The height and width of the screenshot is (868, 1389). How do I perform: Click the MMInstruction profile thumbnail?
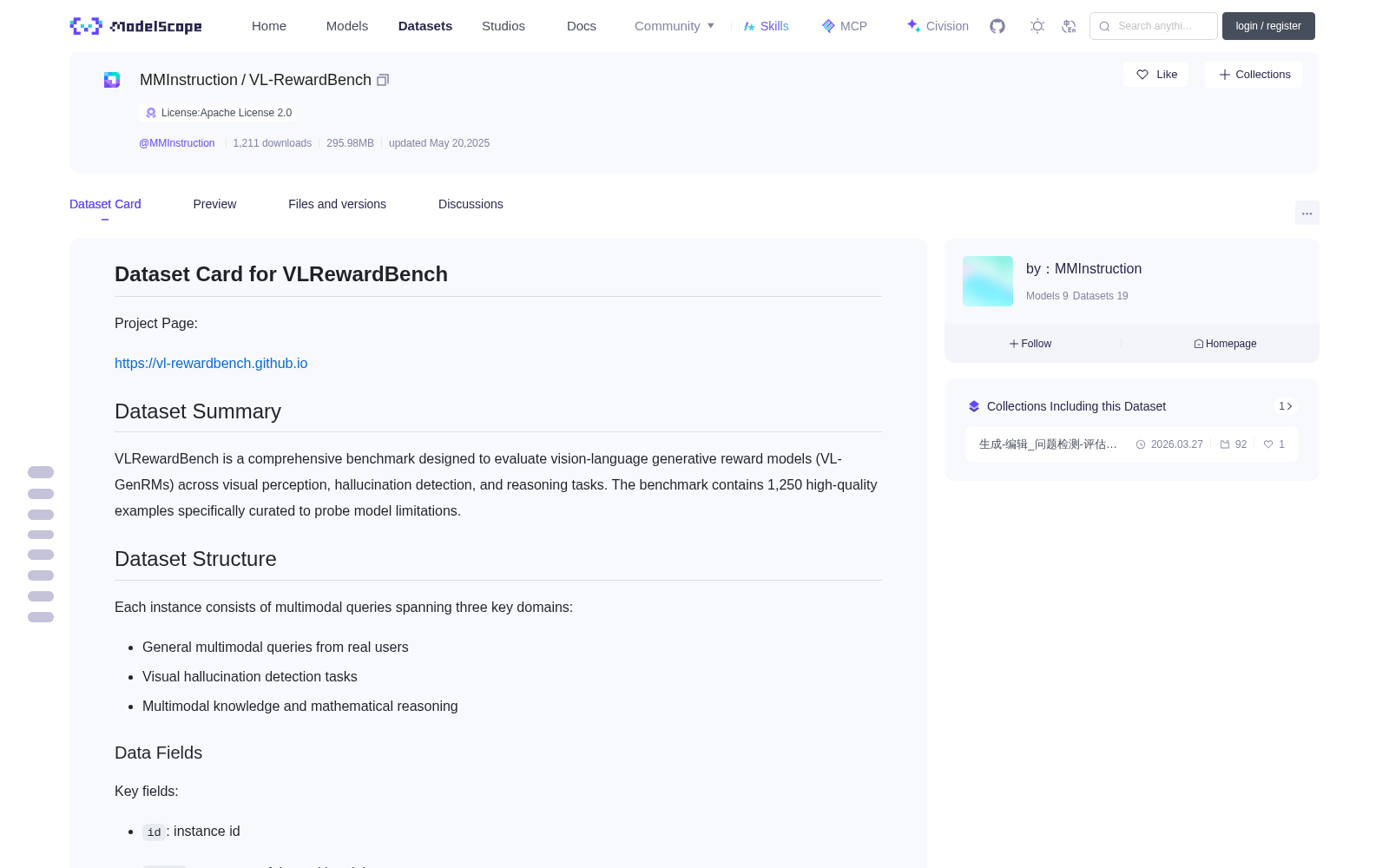coord(988,281)
